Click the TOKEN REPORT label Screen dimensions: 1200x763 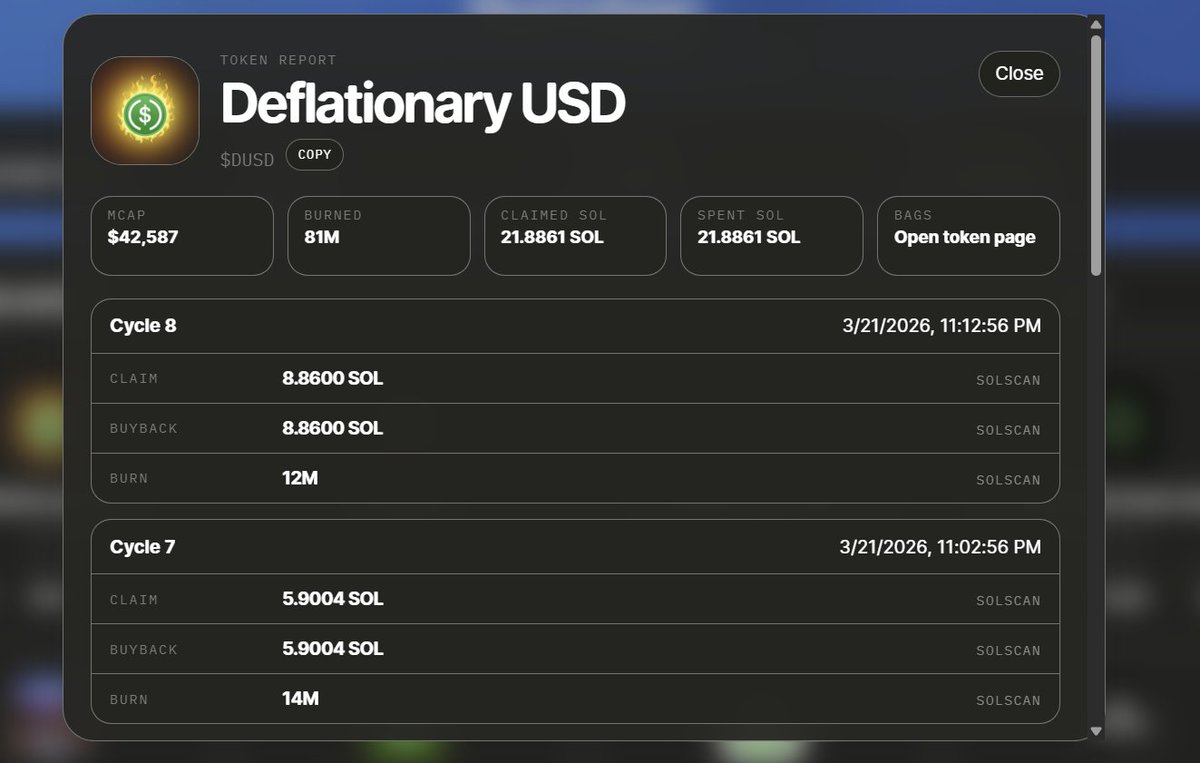278,60
